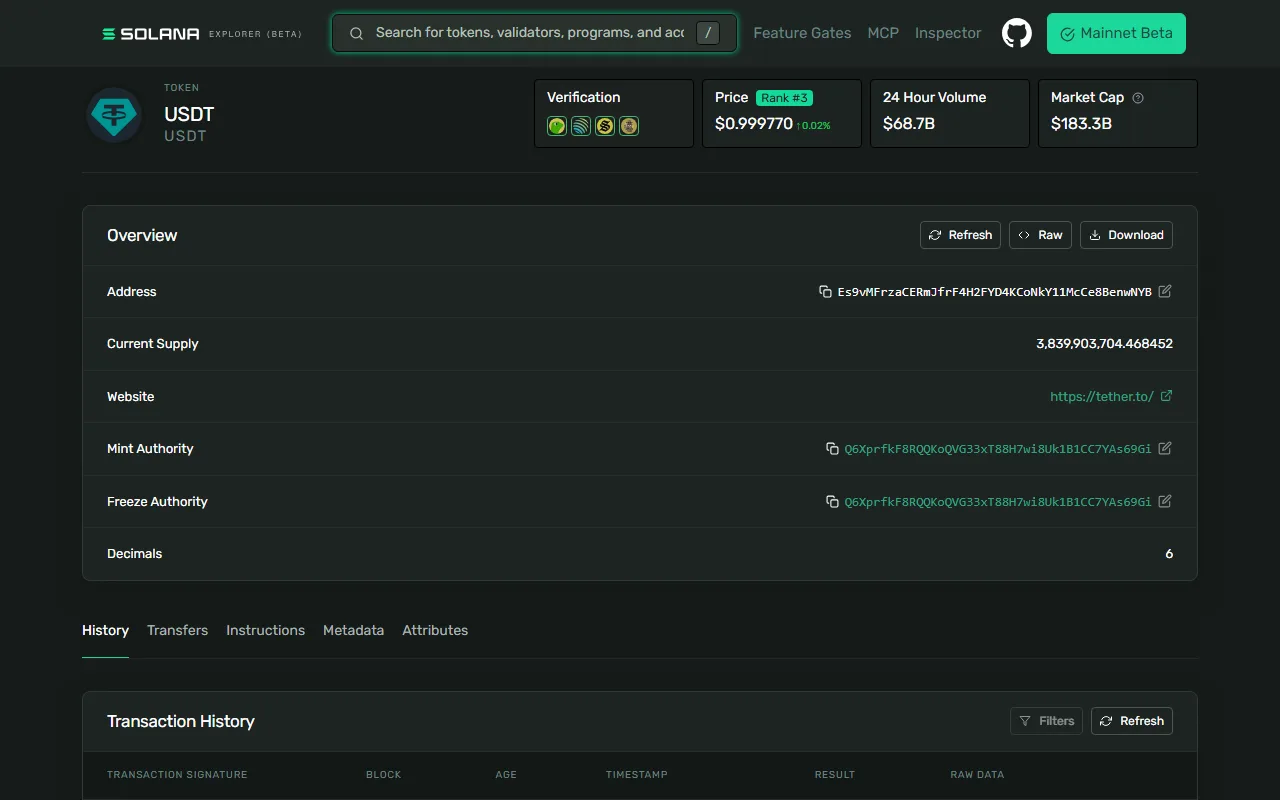Select the History tab
This screenshot has height=800, width=1280.
(105, 630)
